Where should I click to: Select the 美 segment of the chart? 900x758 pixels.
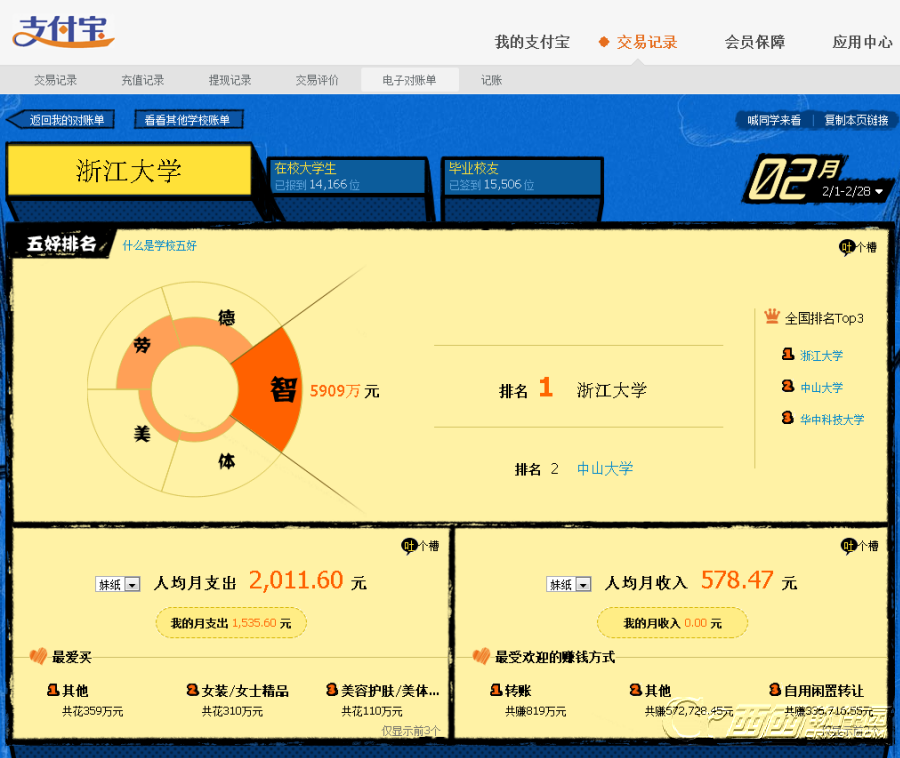[x=141, y=433]
